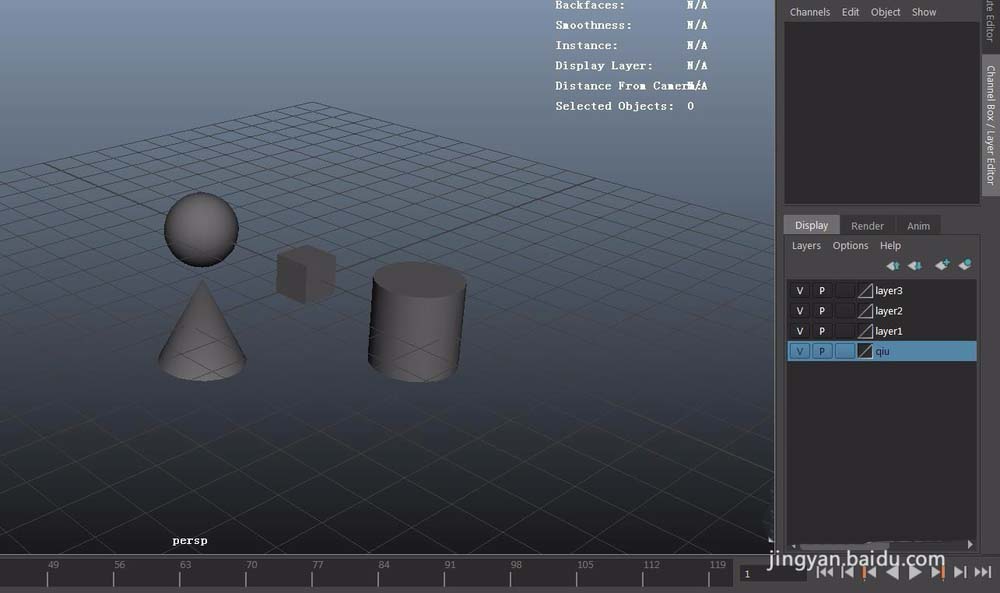The image size is (1000, 593).
Task: Click the qiu layer display type icon
Action: [x=865, y=351]
